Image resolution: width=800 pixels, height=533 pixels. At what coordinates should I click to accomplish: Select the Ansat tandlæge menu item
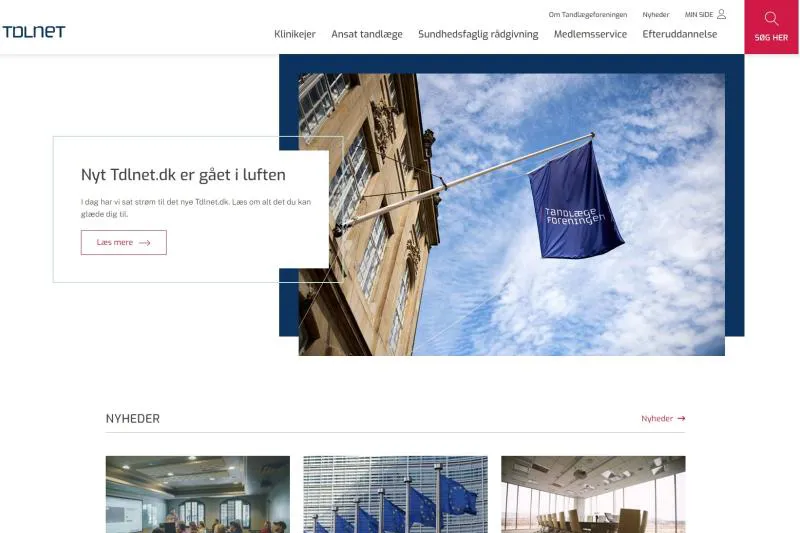pos(367,34)
